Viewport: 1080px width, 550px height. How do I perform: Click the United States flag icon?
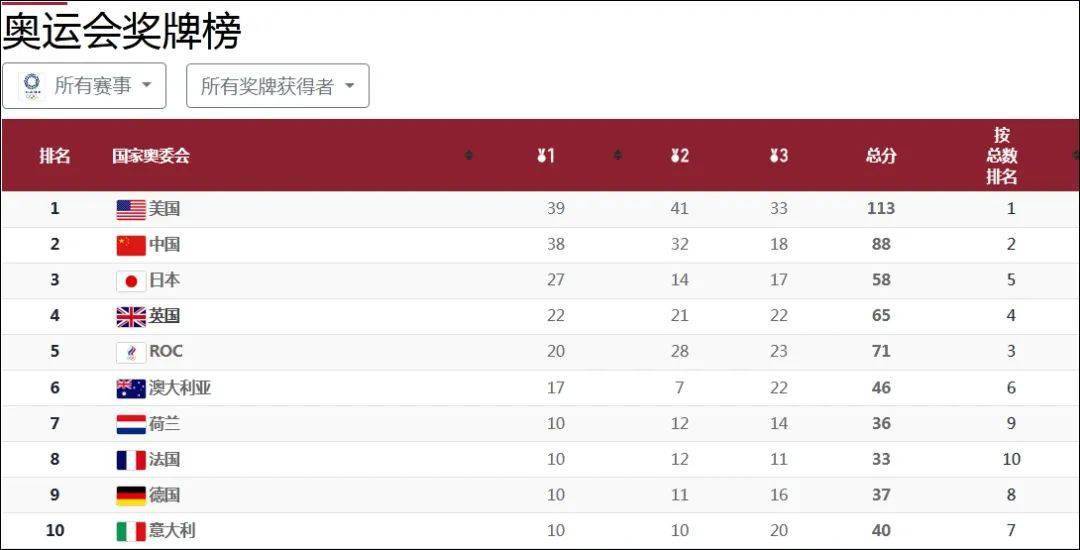click(131, 209)
